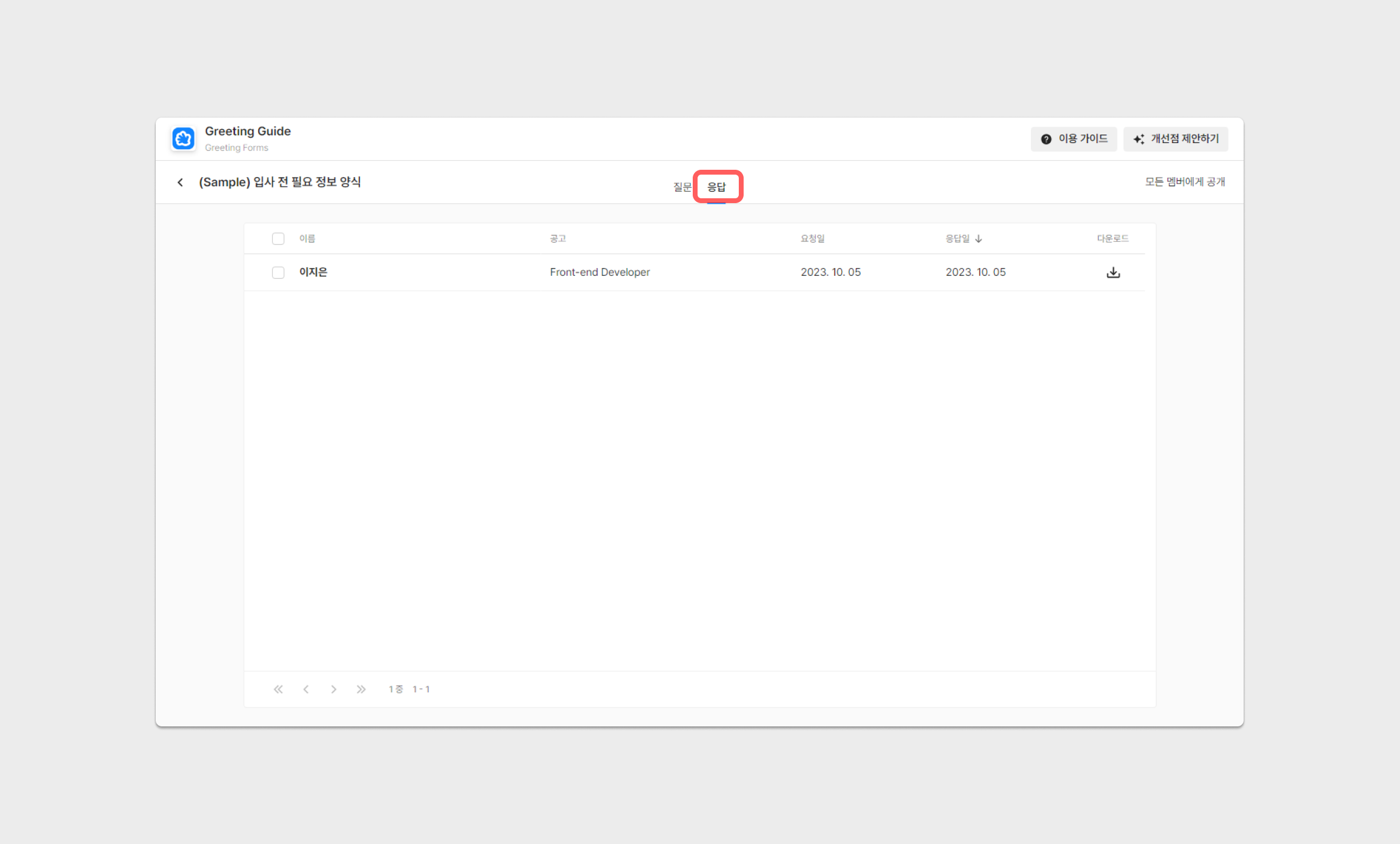
Task: Click the Greeting Guide app logo icon
Action: click(x=183, y=139)
